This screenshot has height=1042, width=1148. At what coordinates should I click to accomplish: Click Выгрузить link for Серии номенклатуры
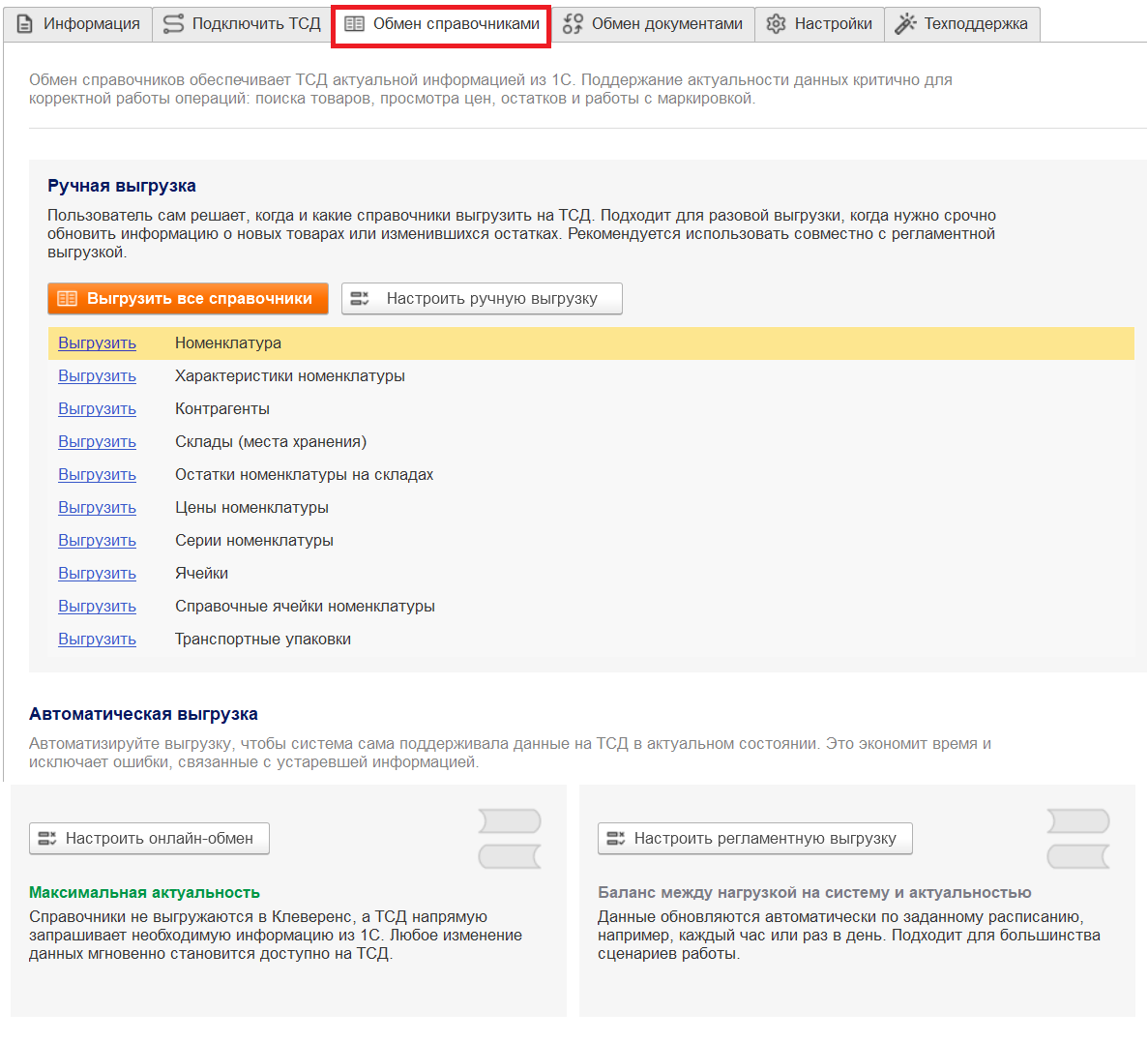coord(98,541)
